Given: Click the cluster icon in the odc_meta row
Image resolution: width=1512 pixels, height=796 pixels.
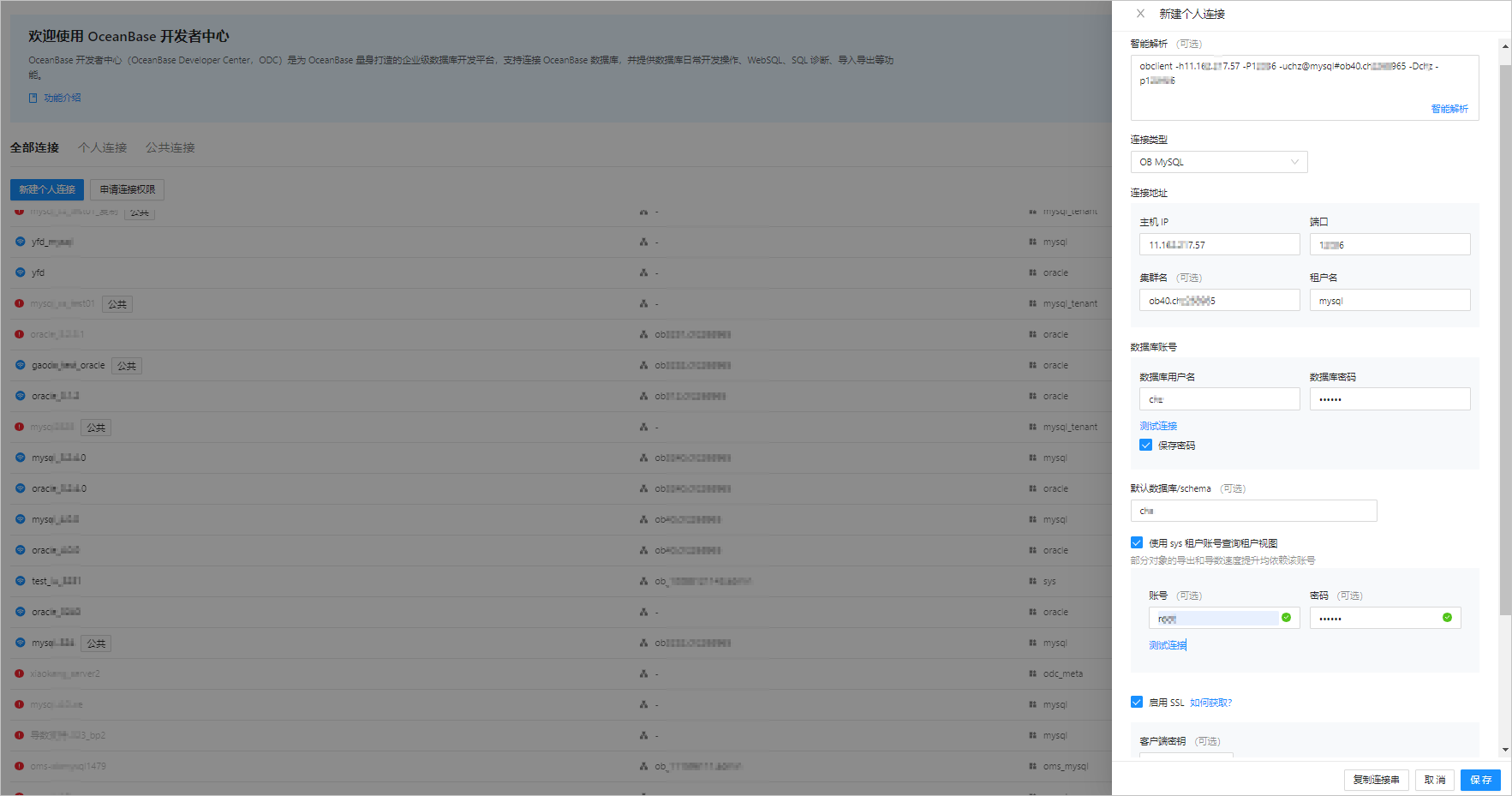Looking at the screenshot, I should pyautogui.click(x=643, y=673).
